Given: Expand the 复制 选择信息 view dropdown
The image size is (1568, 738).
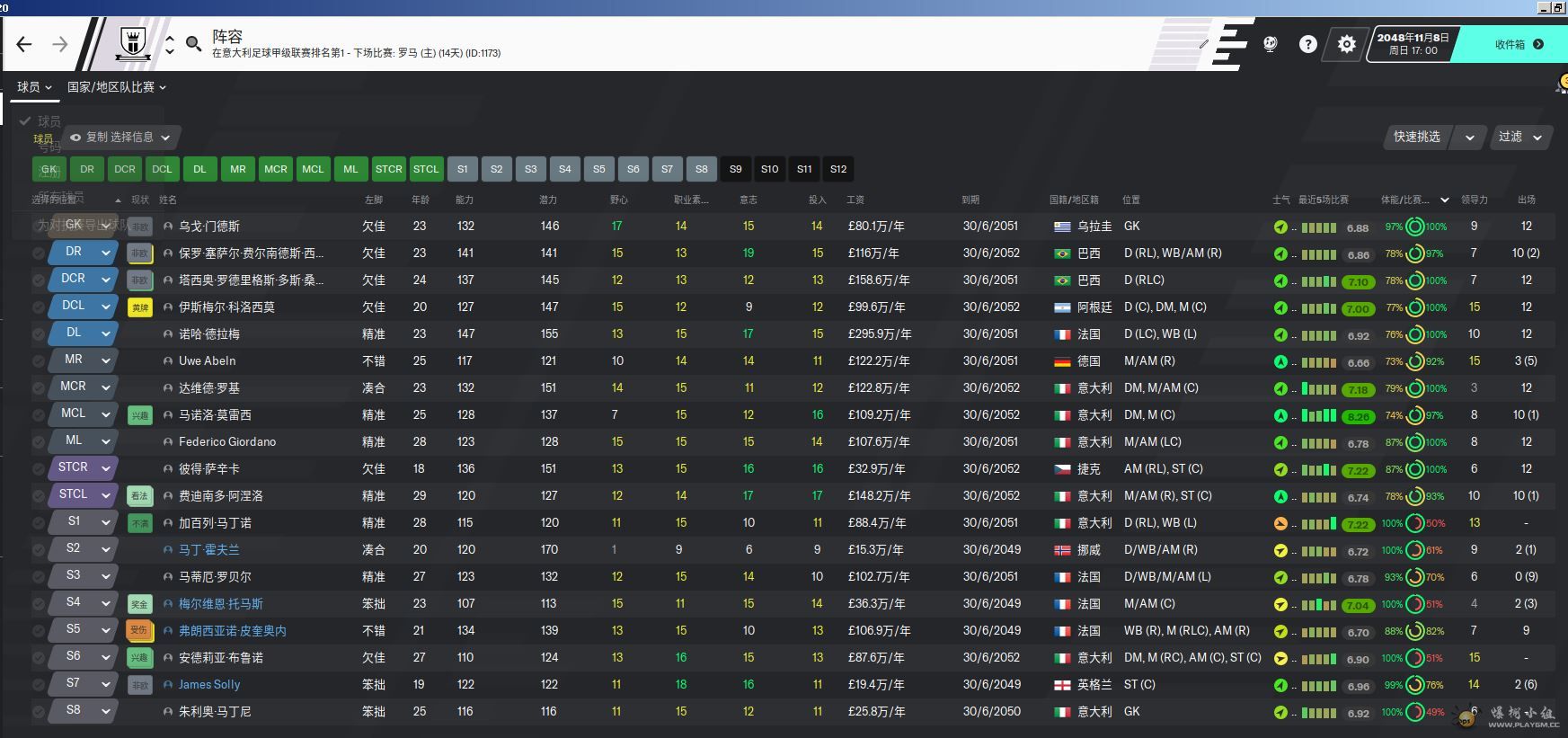Looking at the screenshot, I should tap(121, 138).
